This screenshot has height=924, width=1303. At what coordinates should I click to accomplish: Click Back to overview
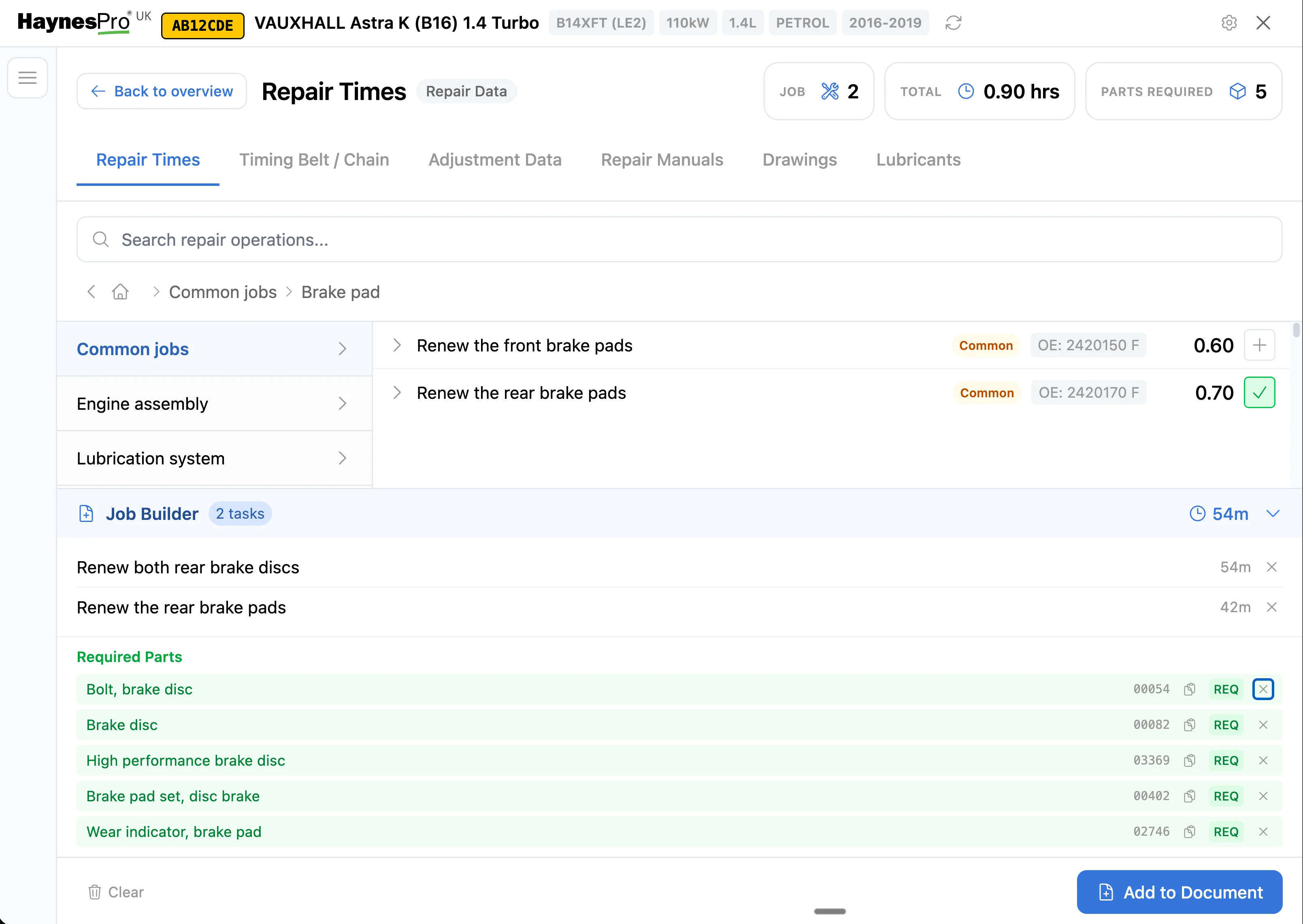click(161, 91)
